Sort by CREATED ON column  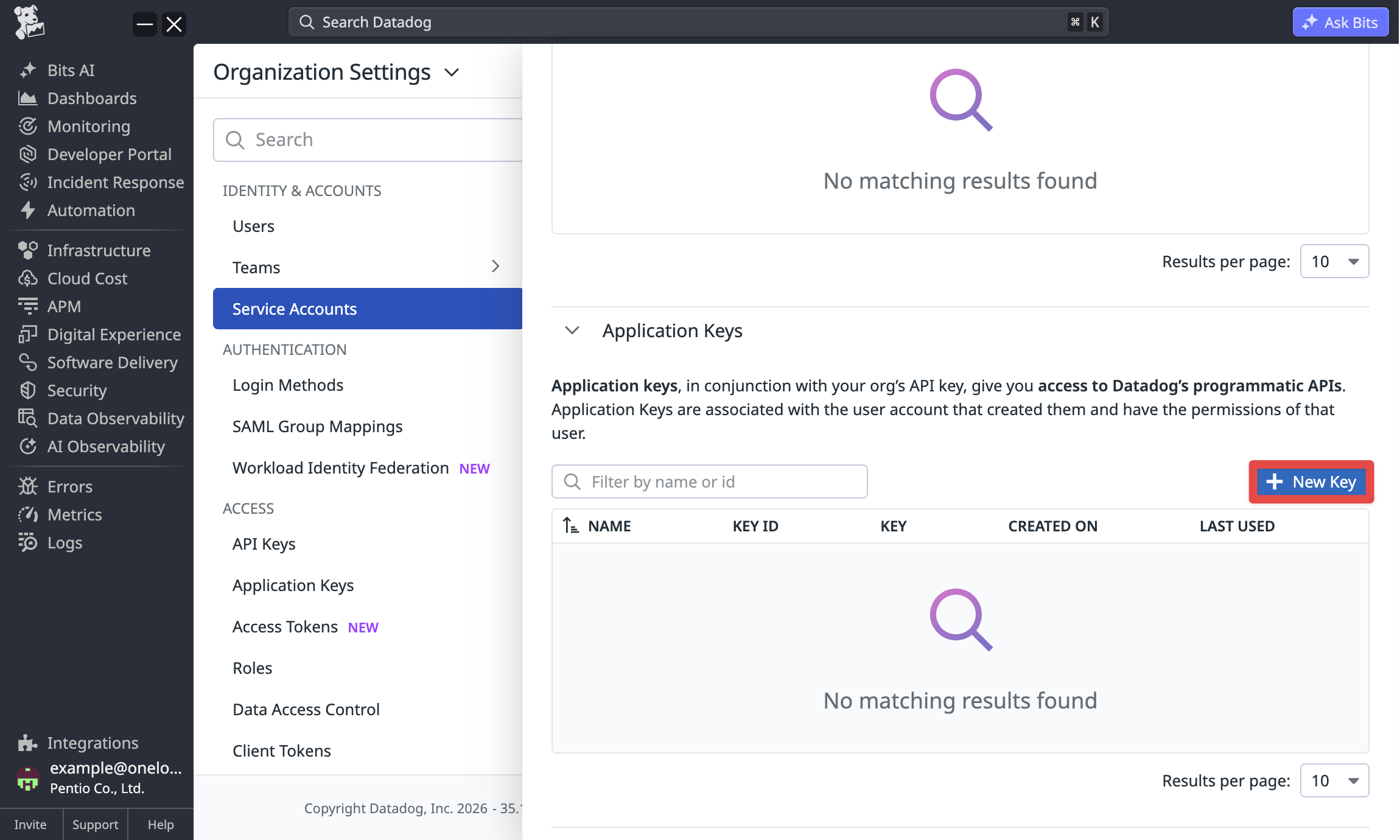(x=1052, y=525)
